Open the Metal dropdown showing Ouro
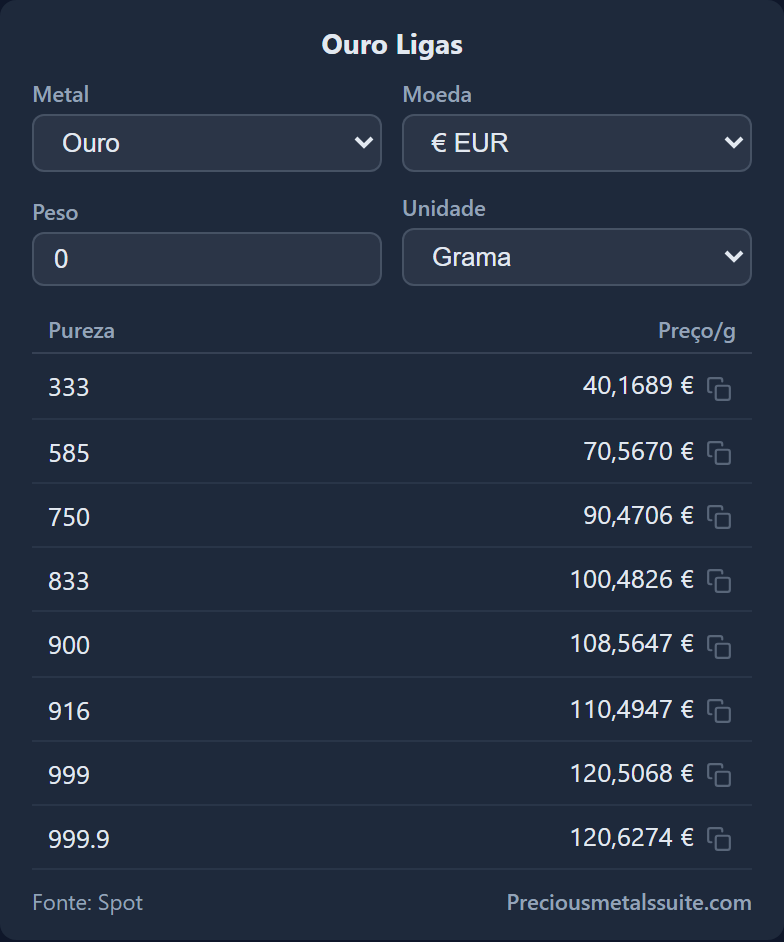This screenshot has width=784, height=942. tap(207, 143)
